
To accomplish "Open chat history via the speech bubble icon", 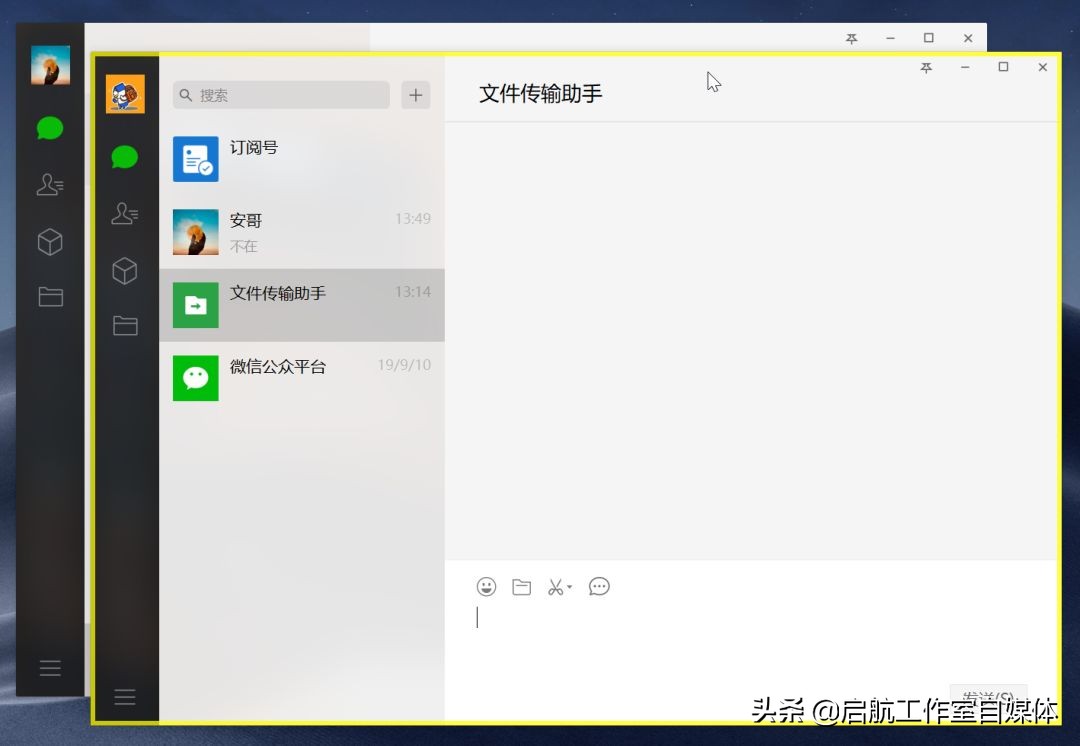I will (599, 587).
